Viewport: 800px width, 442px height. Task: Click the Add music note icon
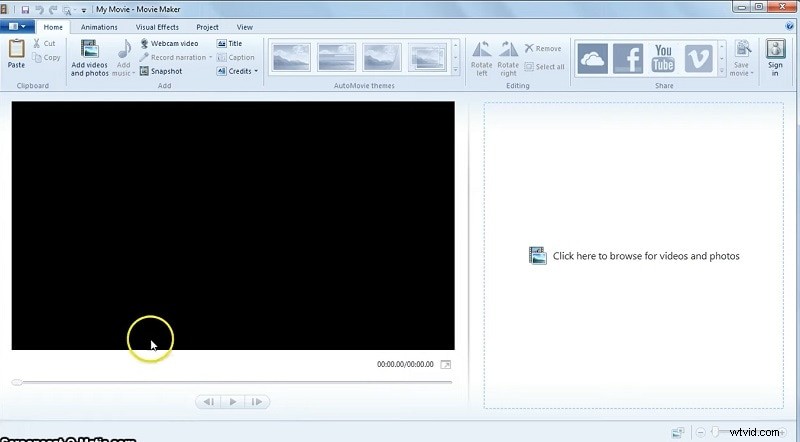(124, 50)
